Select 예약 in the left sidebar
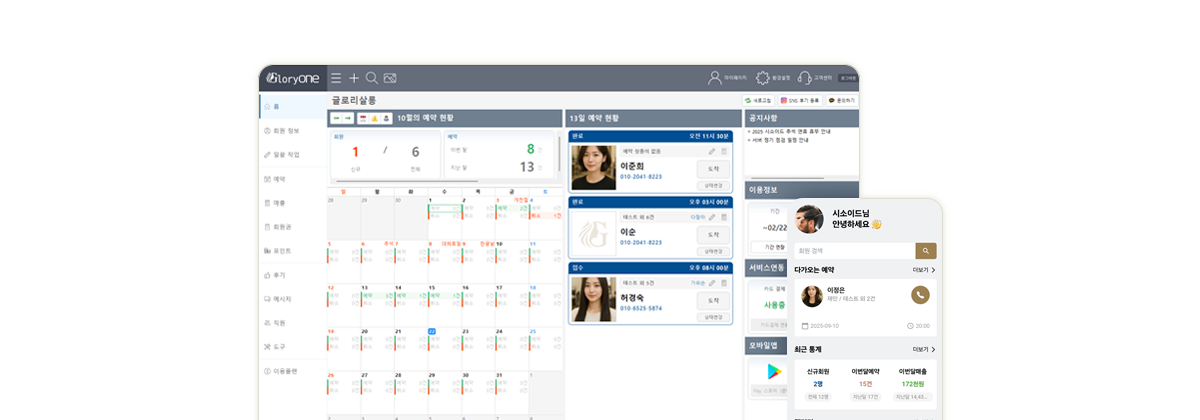This screenshot has height=420, width=1200. (x=279, y=179)
